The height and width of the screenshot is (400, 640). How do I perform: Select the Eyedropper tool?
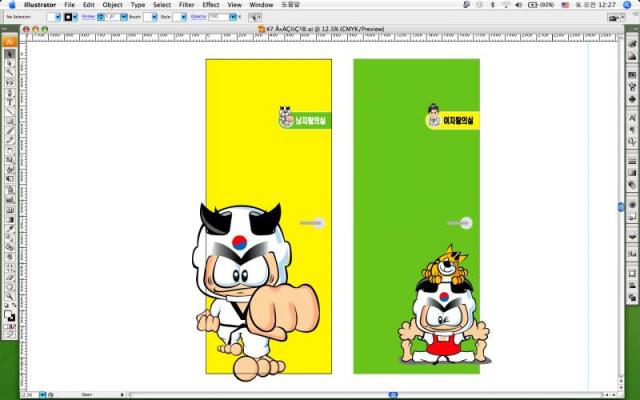[x=10, y=229]
